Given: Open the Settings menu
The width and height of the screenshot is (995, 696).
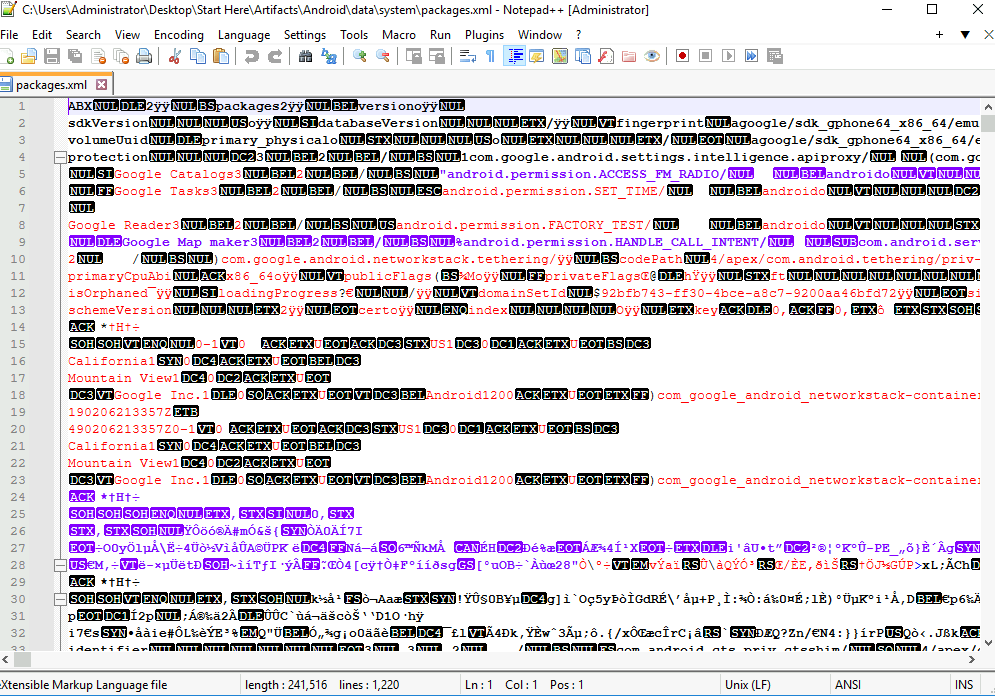Looking at the screenshot, I should 305,35.
